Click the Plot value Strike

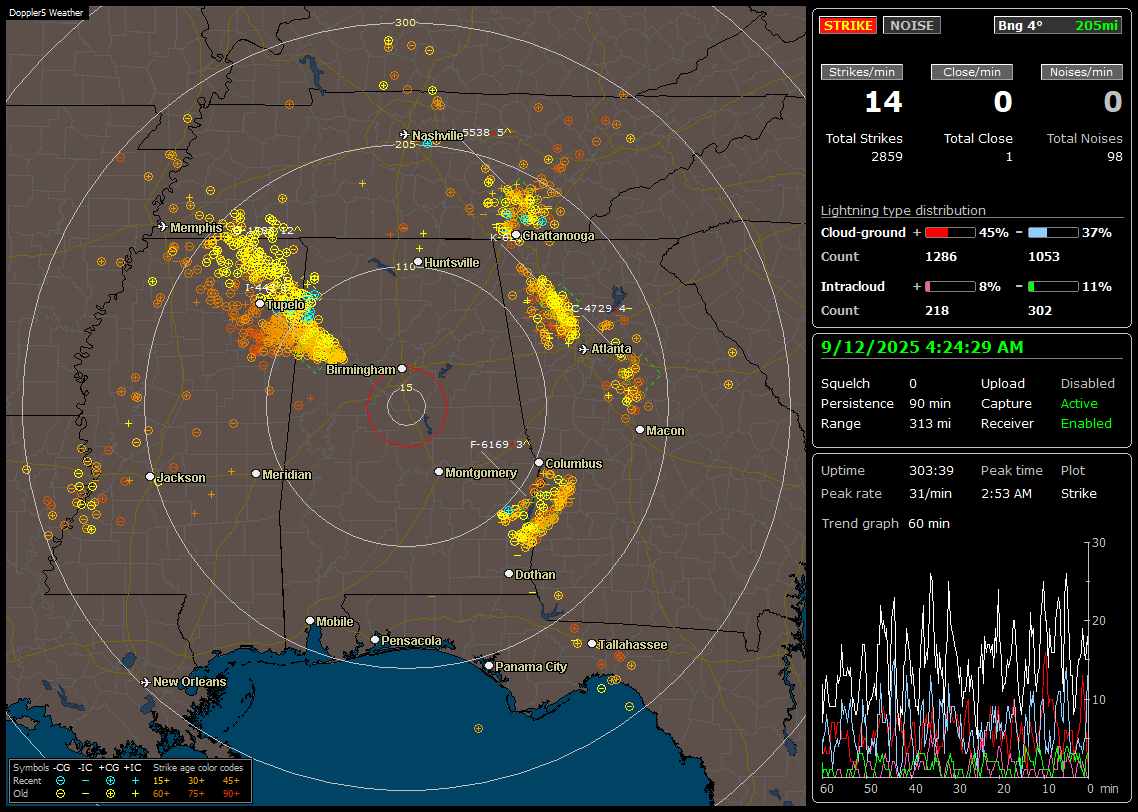click(x=1078, y=493)
